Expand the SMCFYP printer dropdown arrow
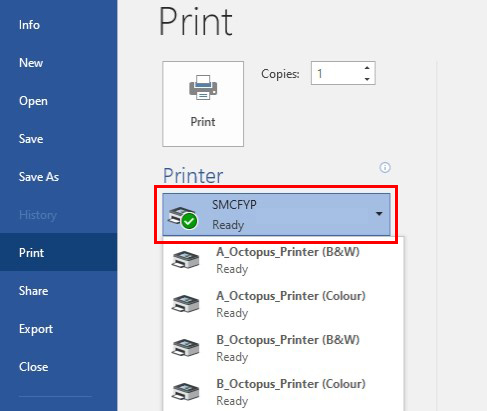 tap(379, 214)
